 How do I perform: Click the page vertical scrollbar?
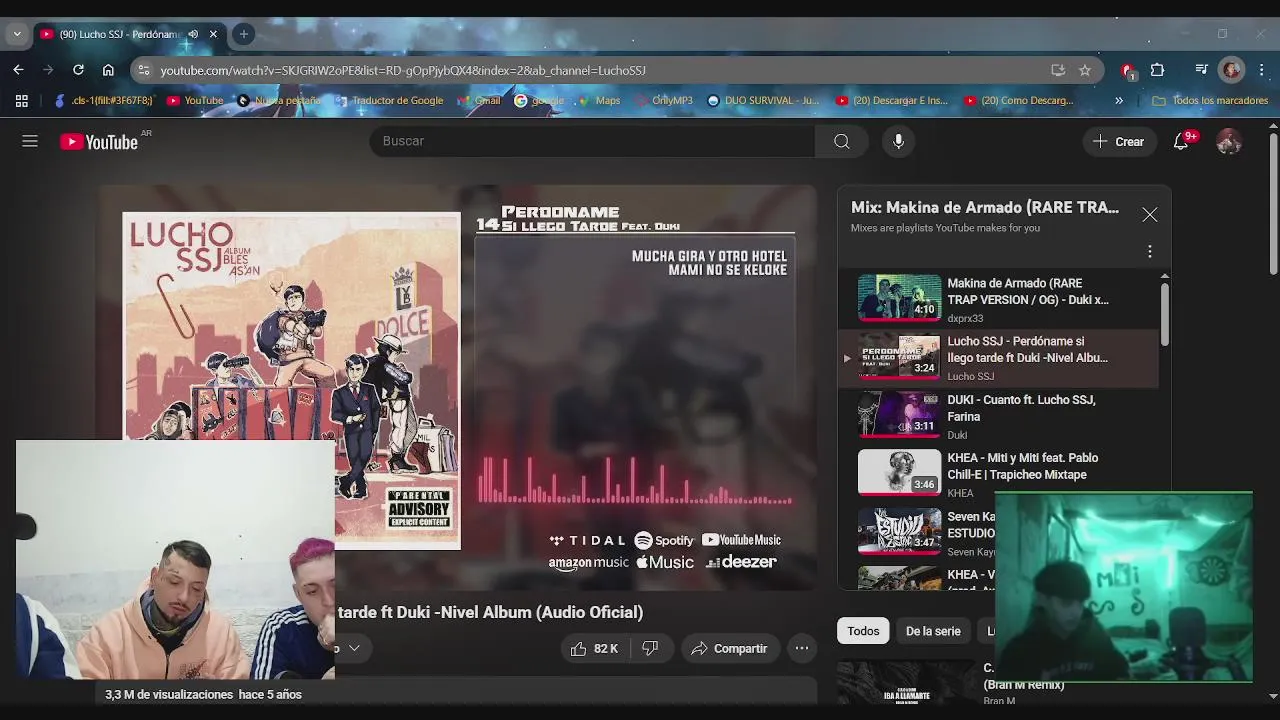pyautogui.click(x=1273, y=204)
